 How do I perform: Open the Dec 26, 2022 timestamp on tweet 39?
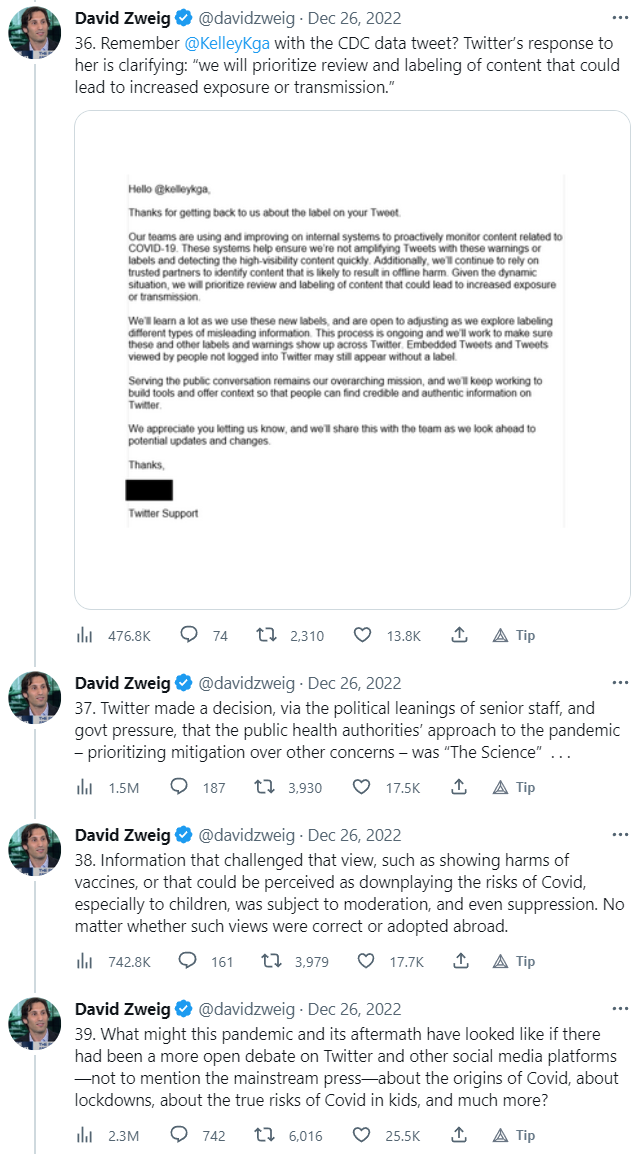point(354,1009)
